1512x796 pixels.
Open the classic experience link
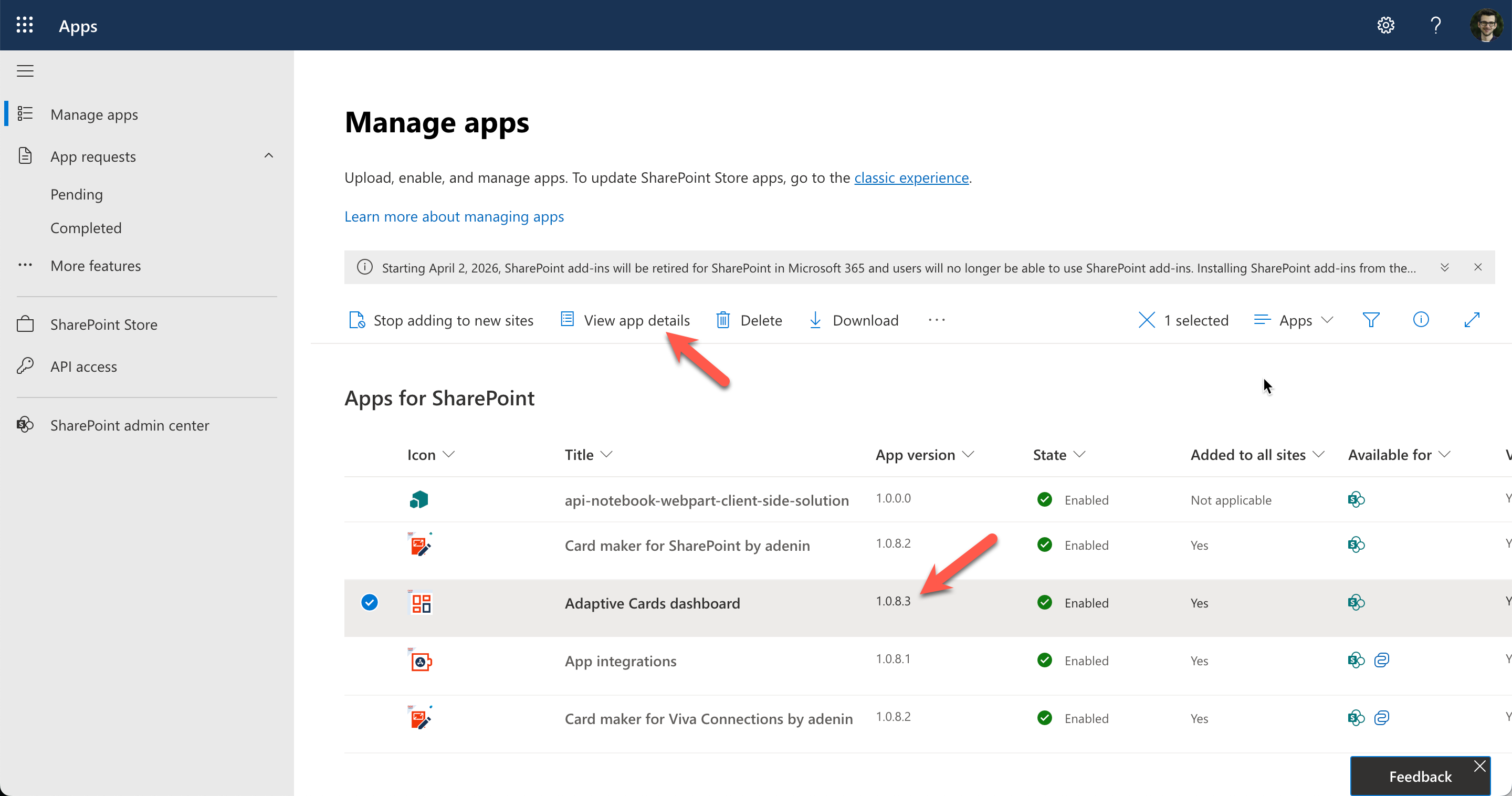[911, 177]
